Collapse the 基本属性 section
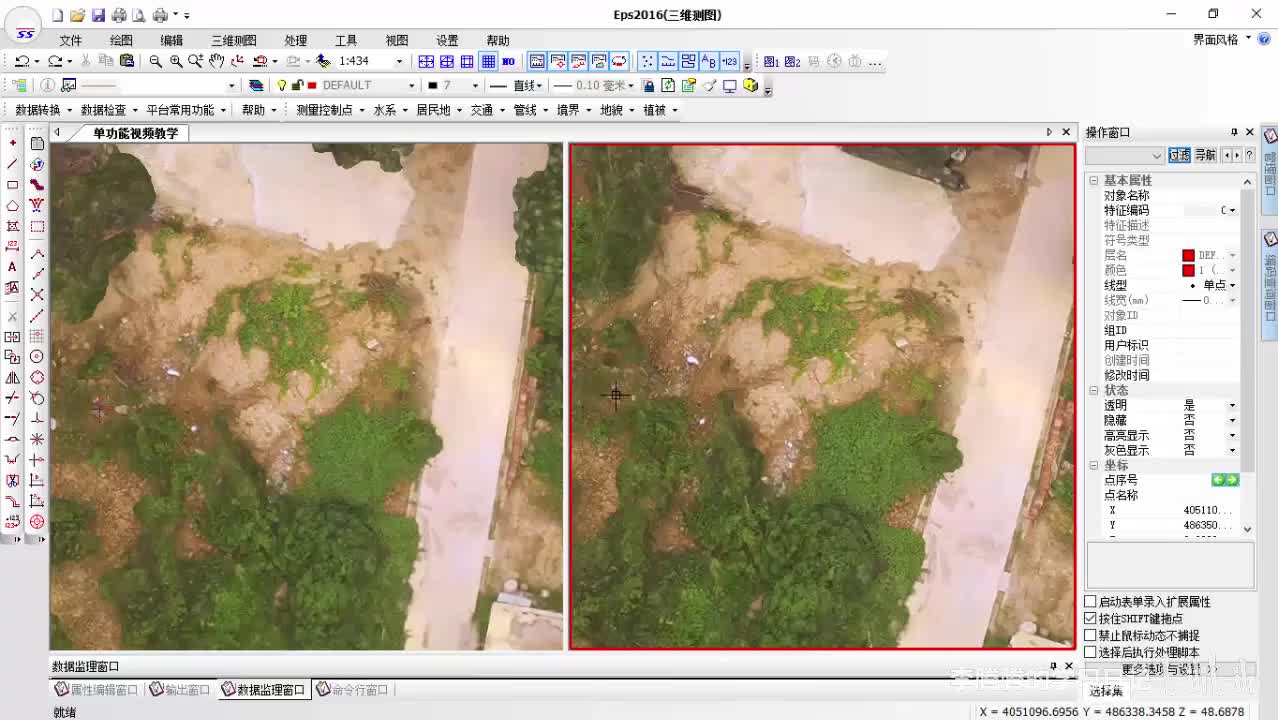This screenshot has width=1278, height=720. coord(1093,180)
